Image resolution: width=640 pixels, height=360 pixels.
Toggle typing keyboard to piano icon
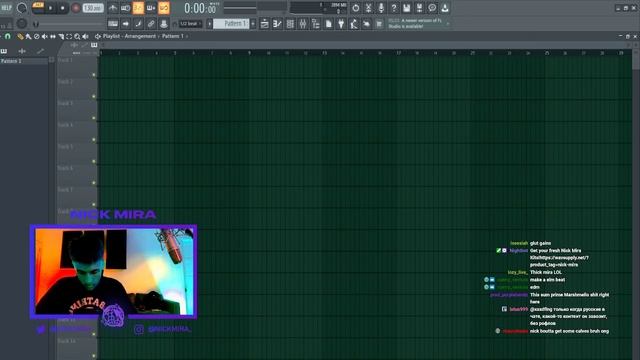[x=113, y=24]
